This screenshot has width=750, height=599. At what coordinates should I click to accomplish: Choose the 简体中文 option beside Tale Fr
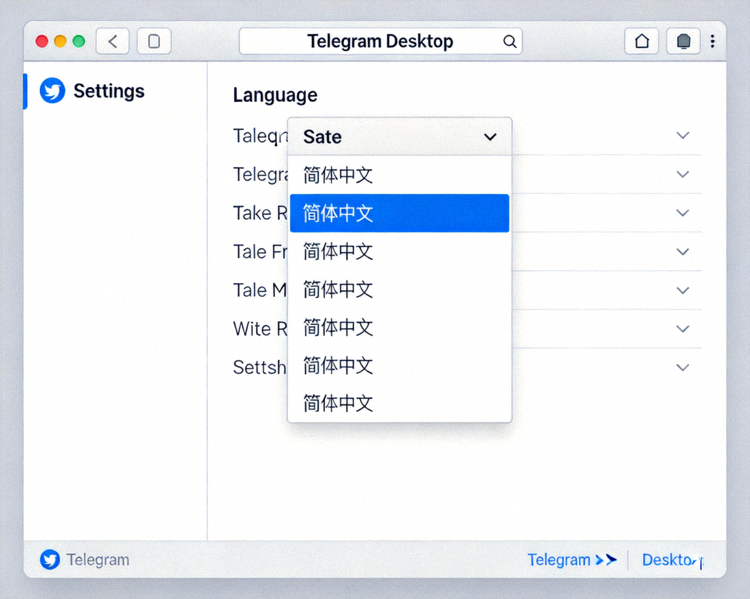tap(399, 252)
